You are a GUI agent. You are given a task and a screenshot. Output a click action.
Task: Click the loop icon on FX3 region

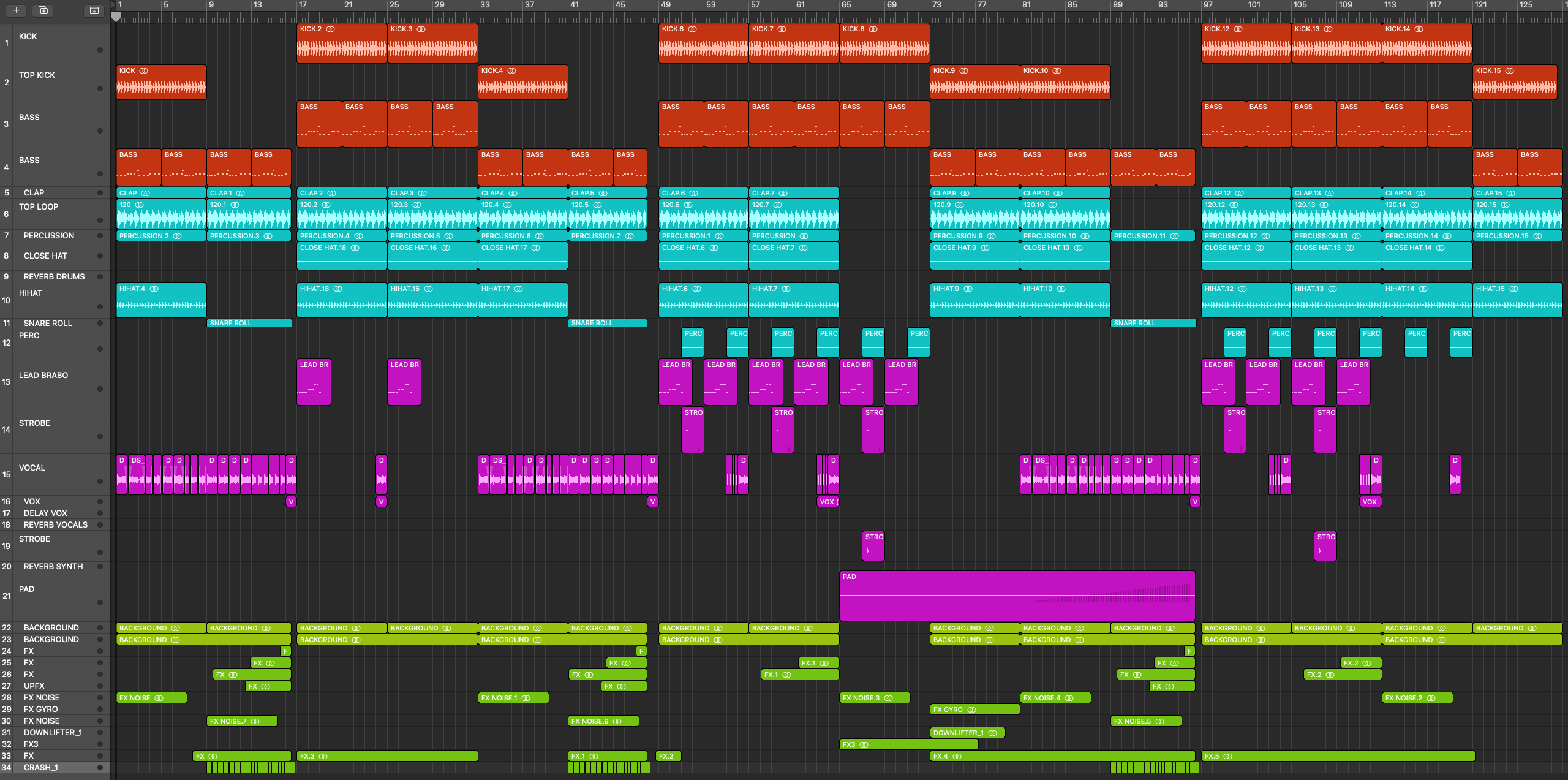pos(864,744)
